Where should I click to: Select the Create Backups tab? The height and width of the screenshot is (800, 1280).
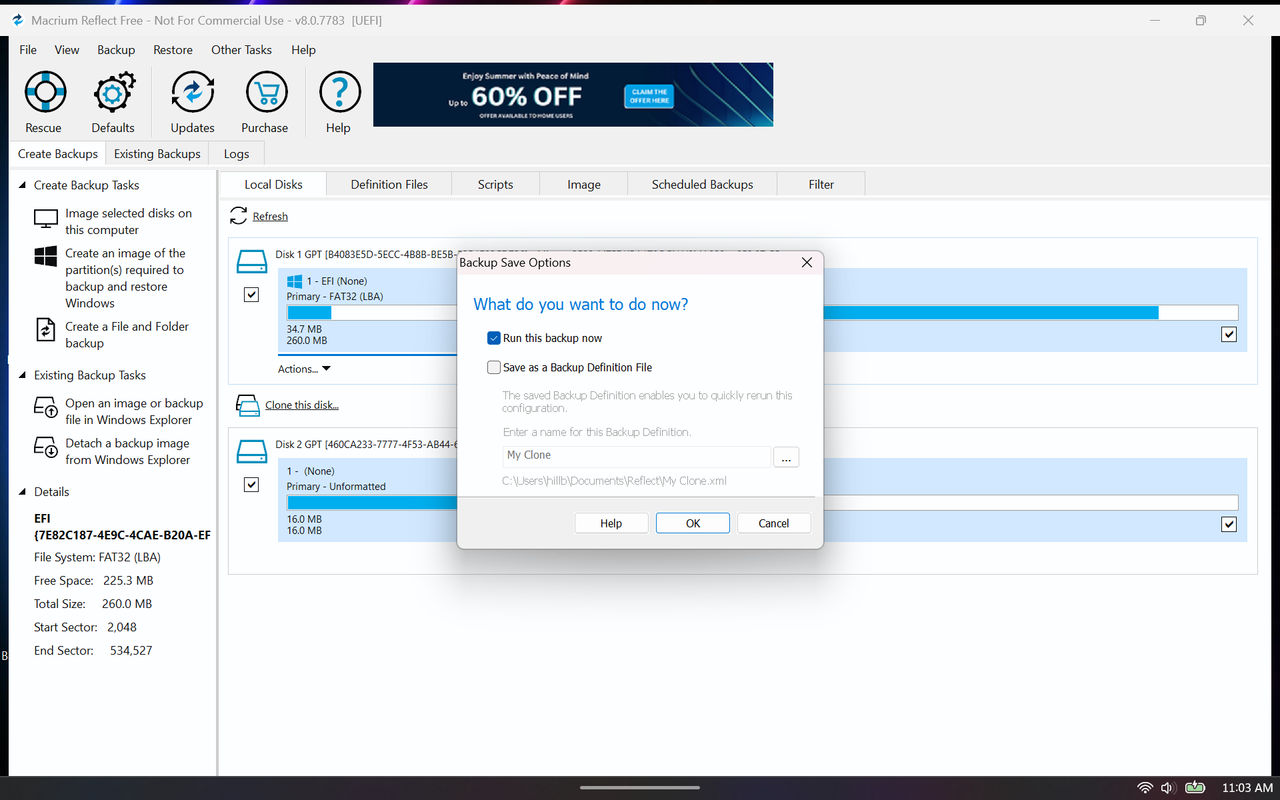58,154
